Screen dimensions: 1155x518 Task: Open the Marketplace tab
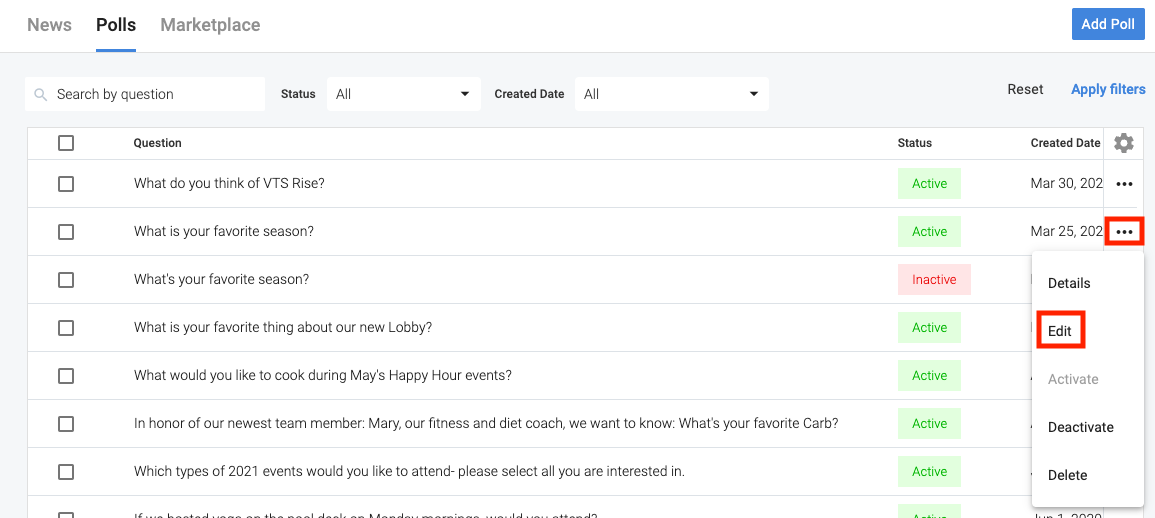[210, 25]
